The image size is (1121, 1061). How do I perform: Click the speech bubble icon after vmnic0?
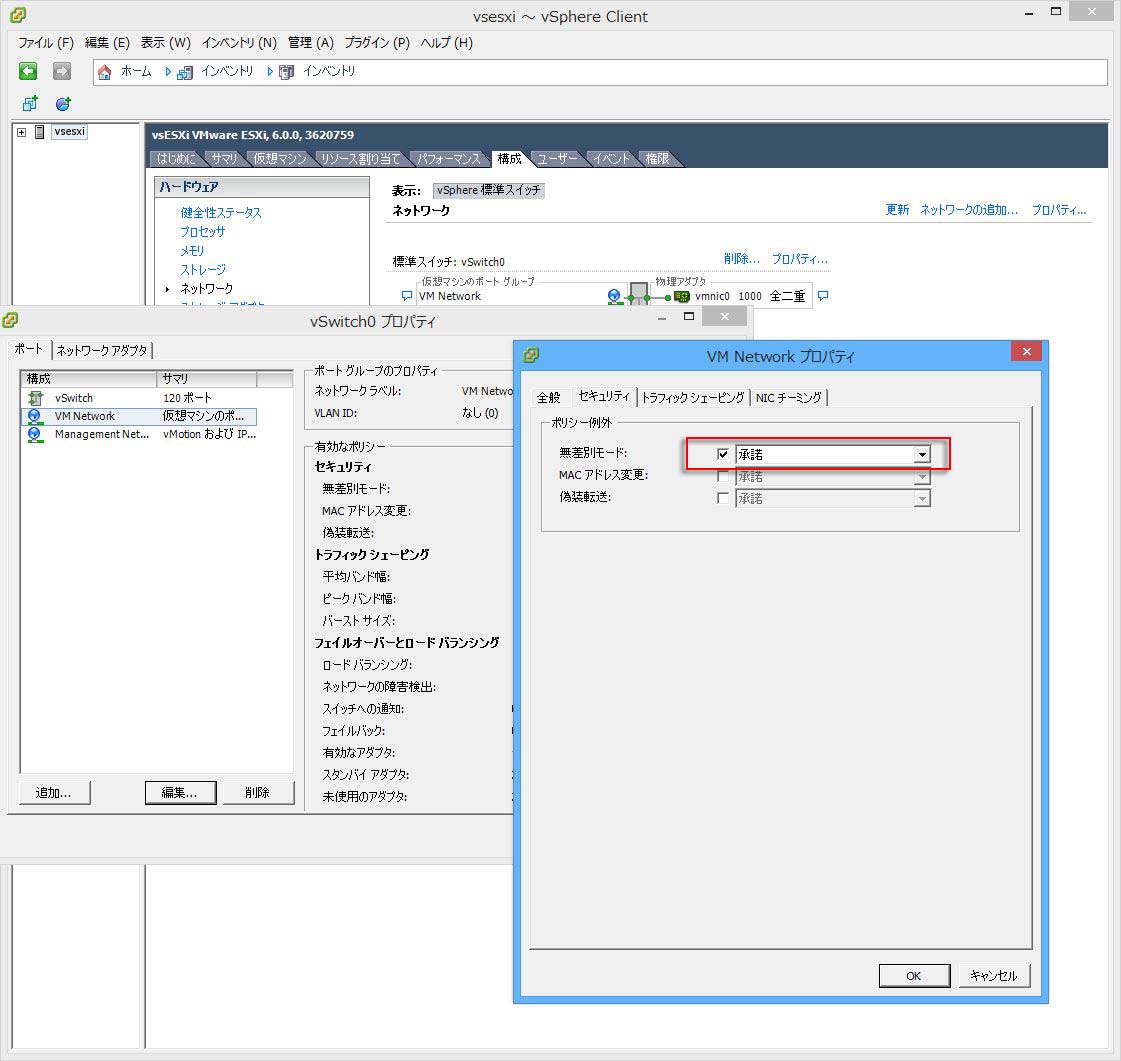823,295
